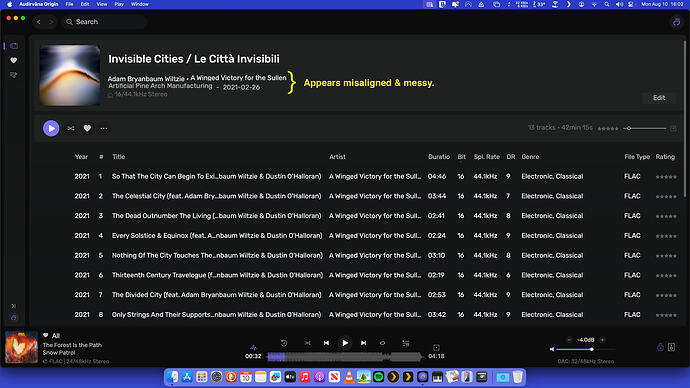Focus the Search field

tap(105, 22)
